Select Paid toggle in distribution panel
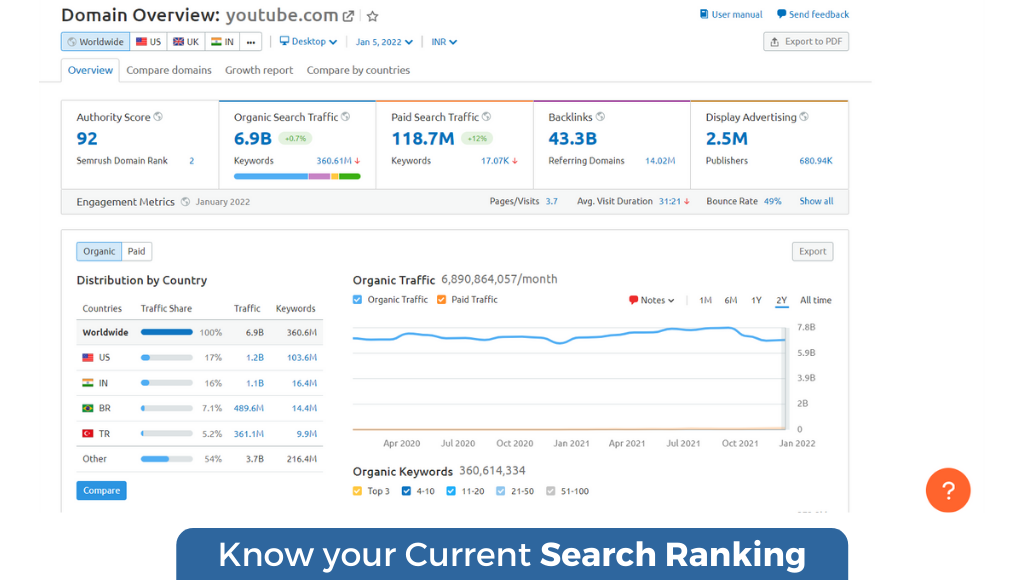The width and height of the screenshot is (1024, 580). click(136, 251)
